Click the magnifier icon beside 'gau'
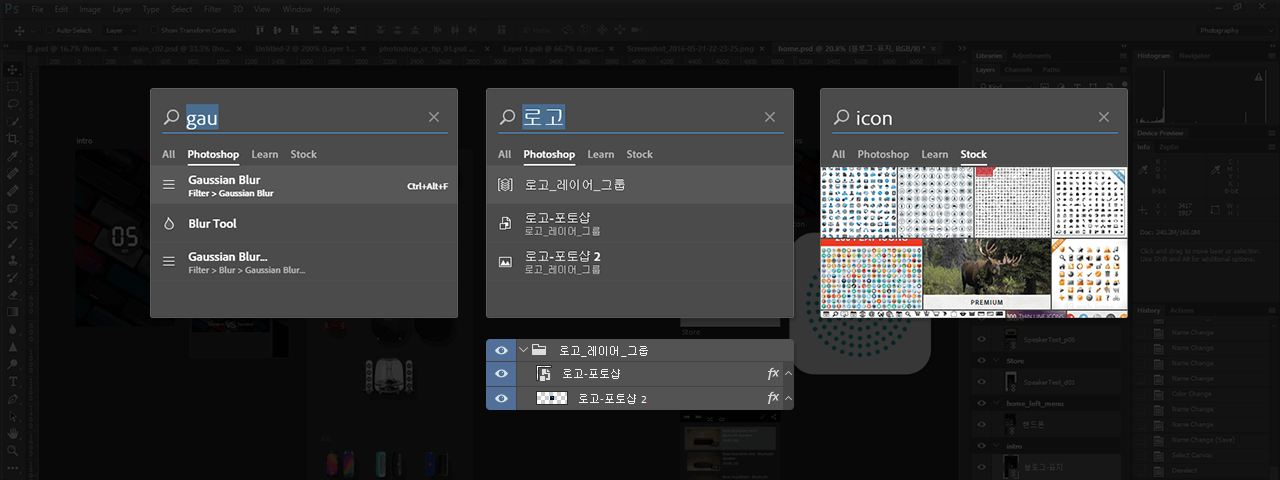Image resolution: width=1280 pixels, height=480 pixels. point(171,118)
